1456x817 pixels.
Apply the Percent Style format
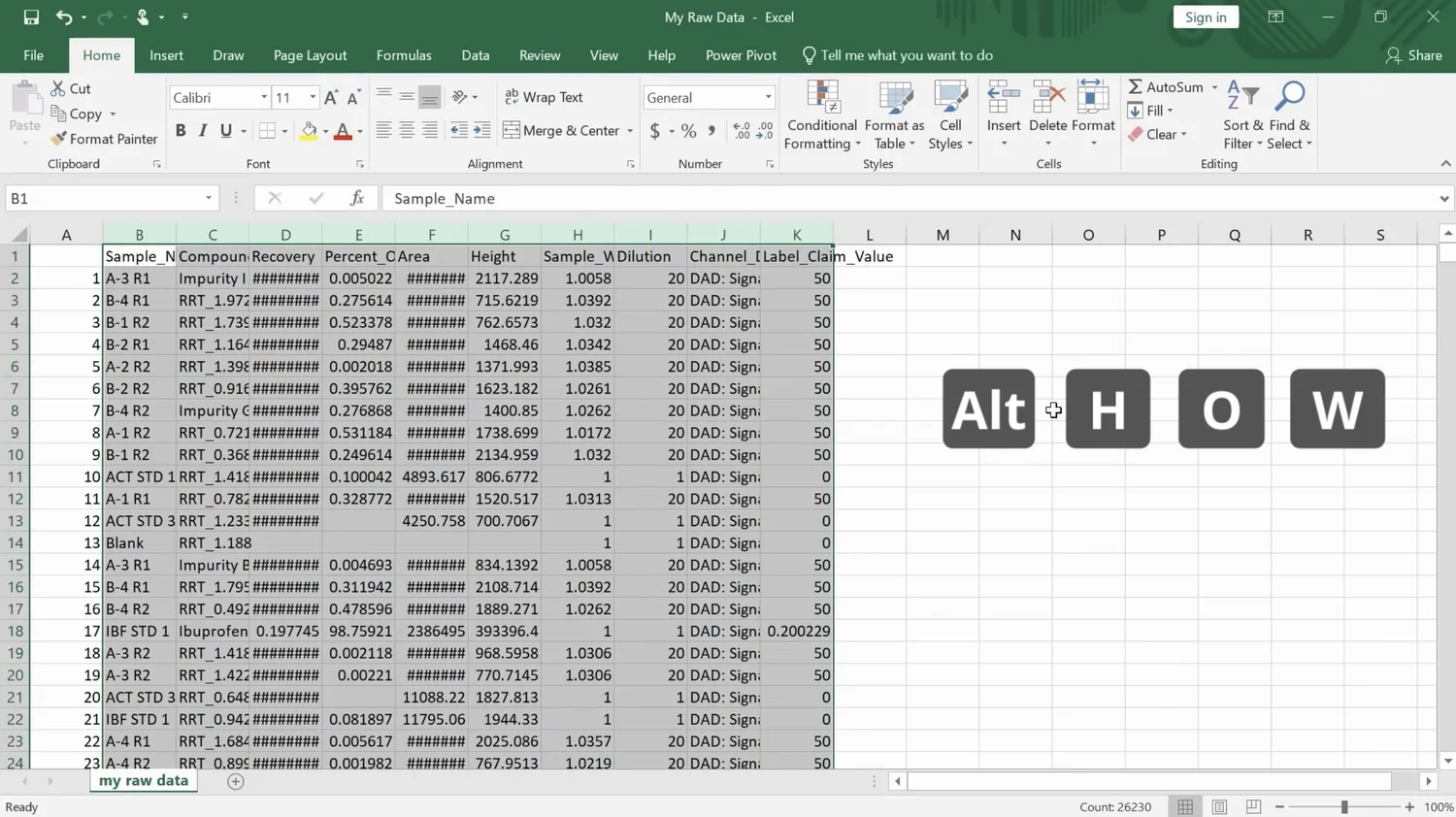point(688,130)
